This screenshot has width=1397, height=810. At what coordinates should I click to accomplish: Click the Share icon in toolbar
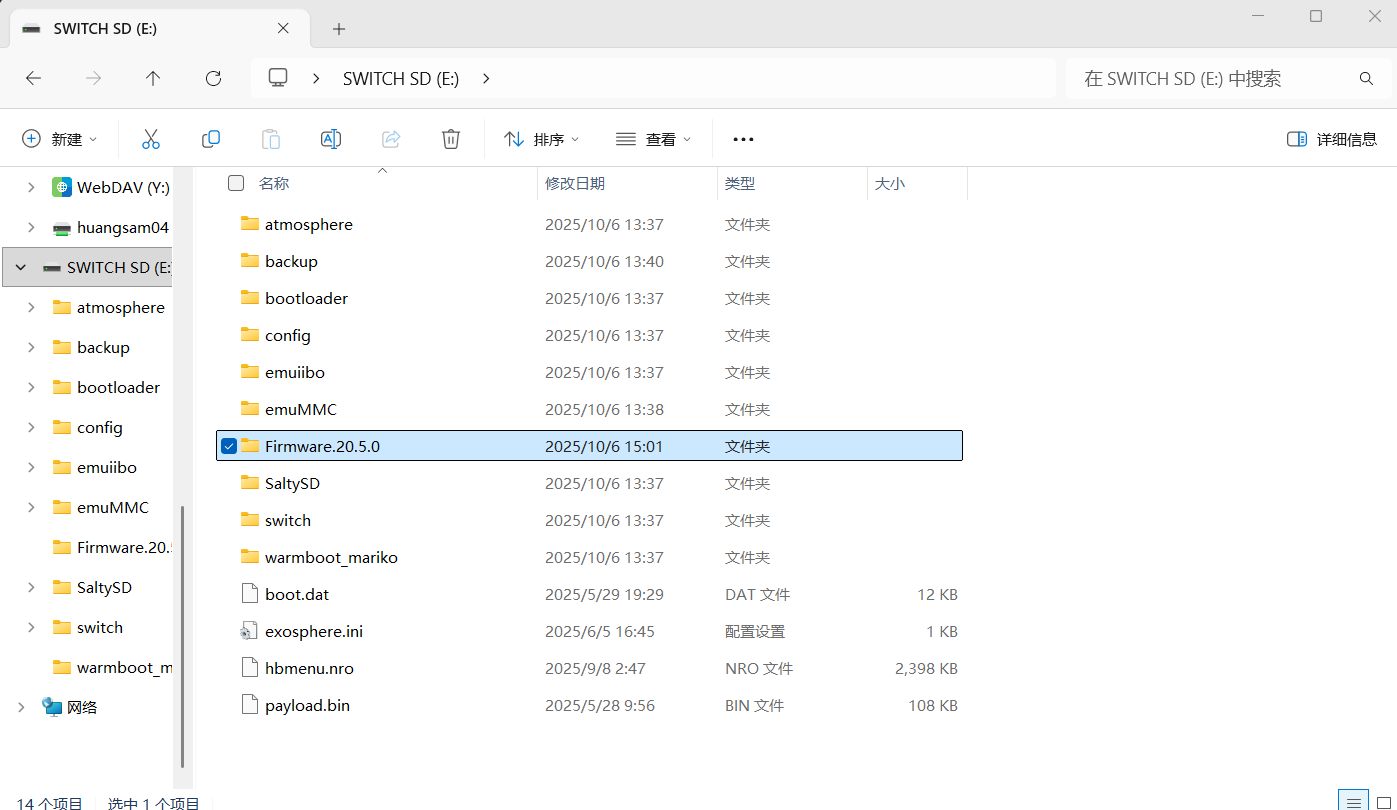point(391,139)
